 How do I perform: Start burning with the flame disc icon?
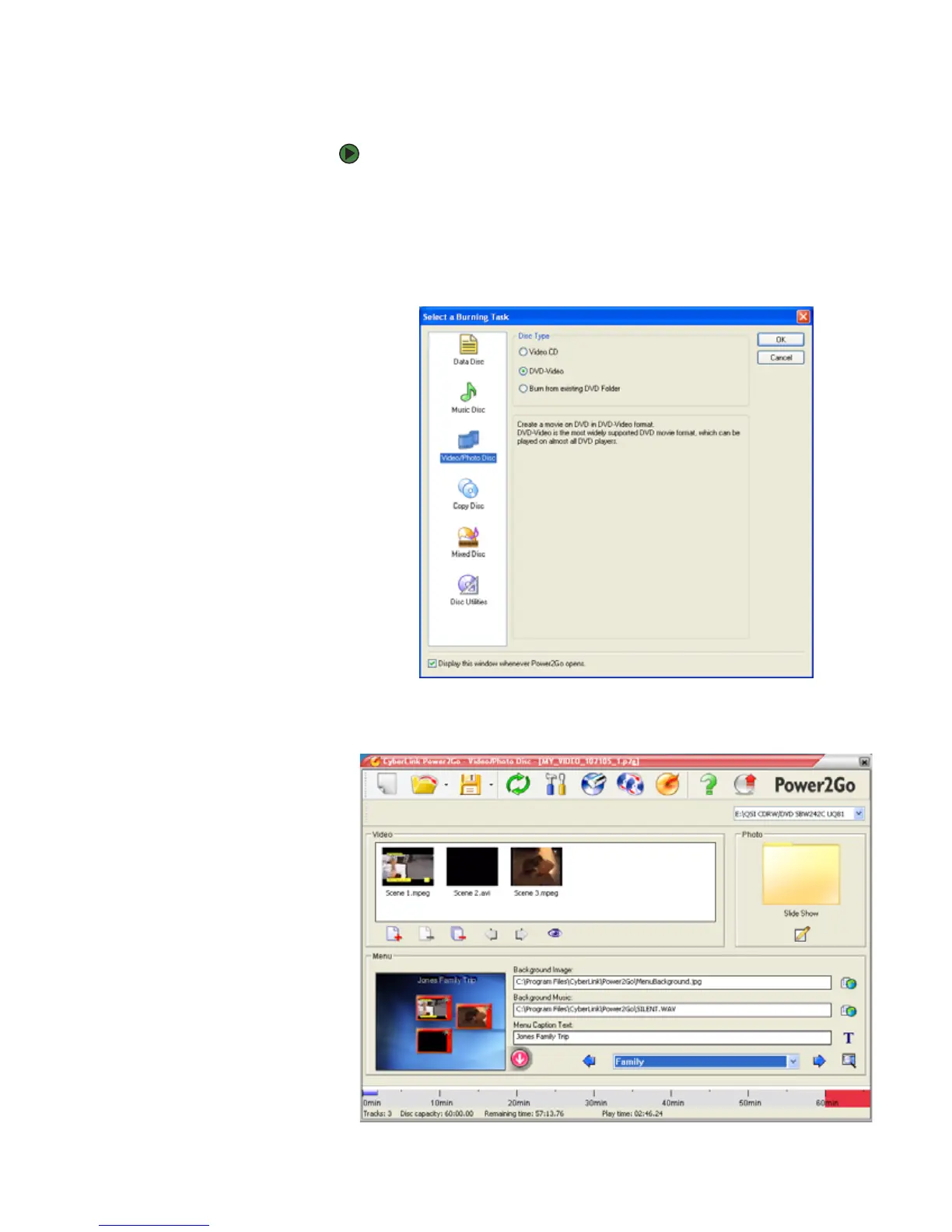tap(667, 784)
